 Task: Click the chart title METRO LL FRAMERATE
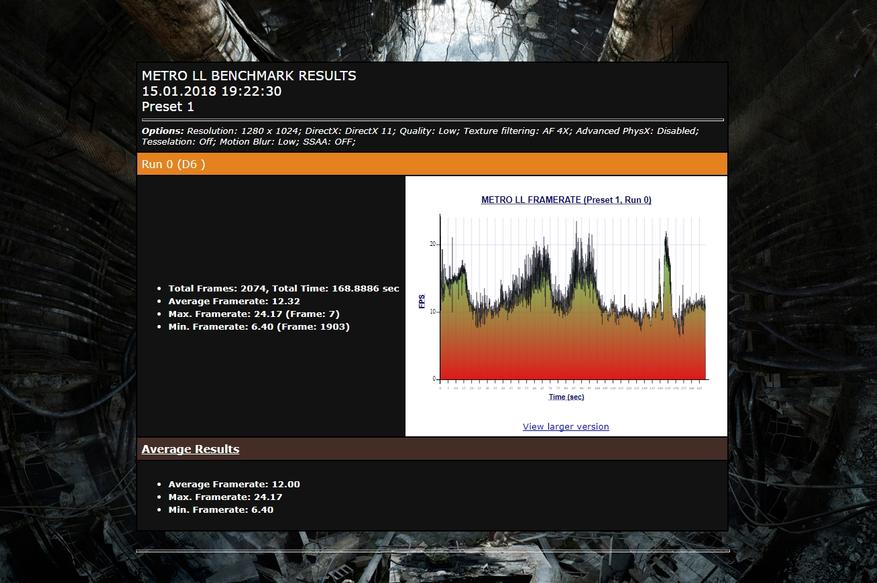(566, 200)
